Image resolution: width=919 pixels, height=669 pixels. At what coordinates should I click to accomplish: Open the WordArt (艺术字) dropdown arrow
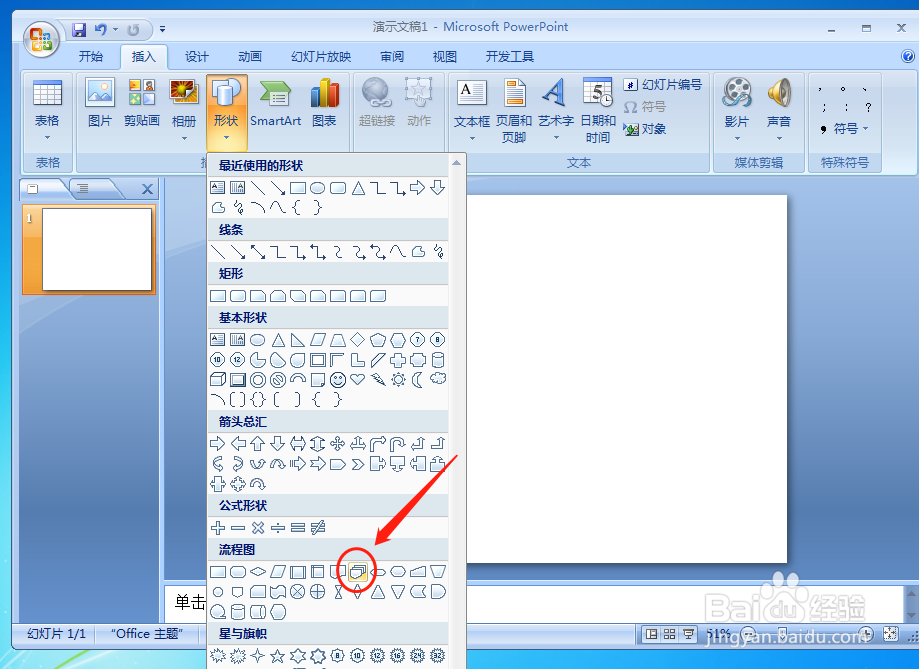[x=556, y=138]
